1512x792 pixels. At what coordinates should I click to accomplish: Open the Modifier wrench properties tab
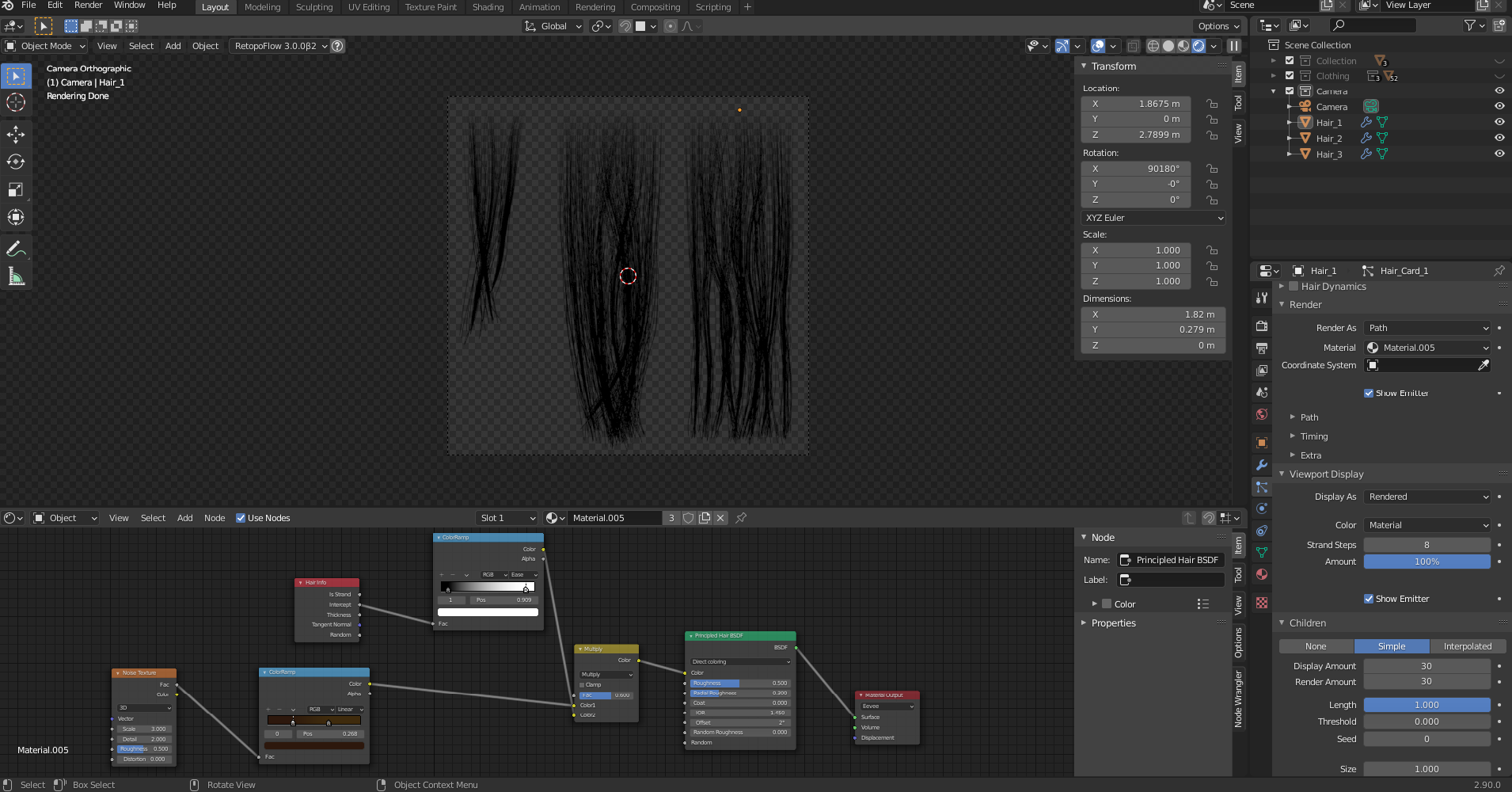(x=1262, y=465)
